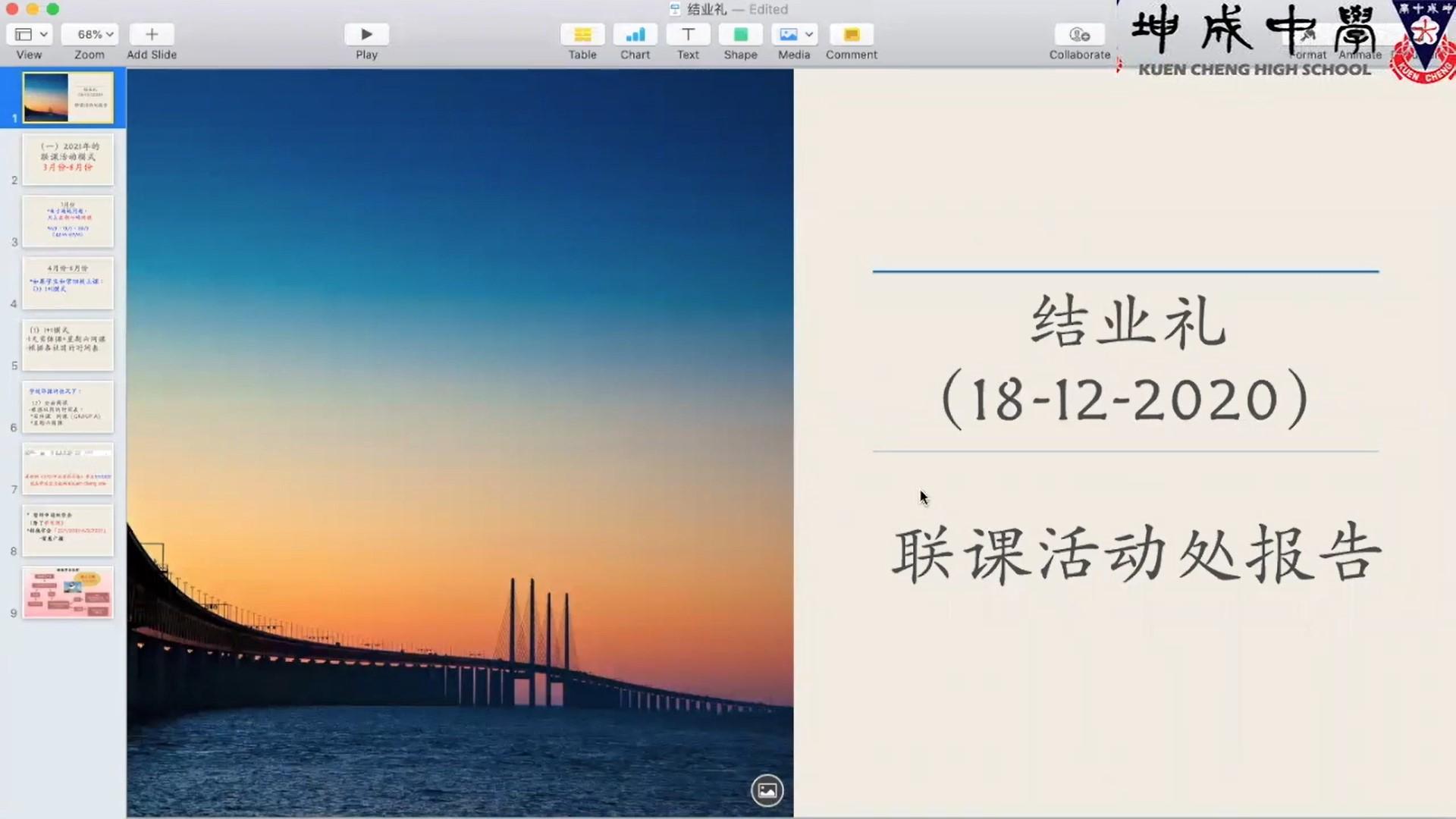
Task: Click the replace image placeholder icon
Action: coord(767,791)
